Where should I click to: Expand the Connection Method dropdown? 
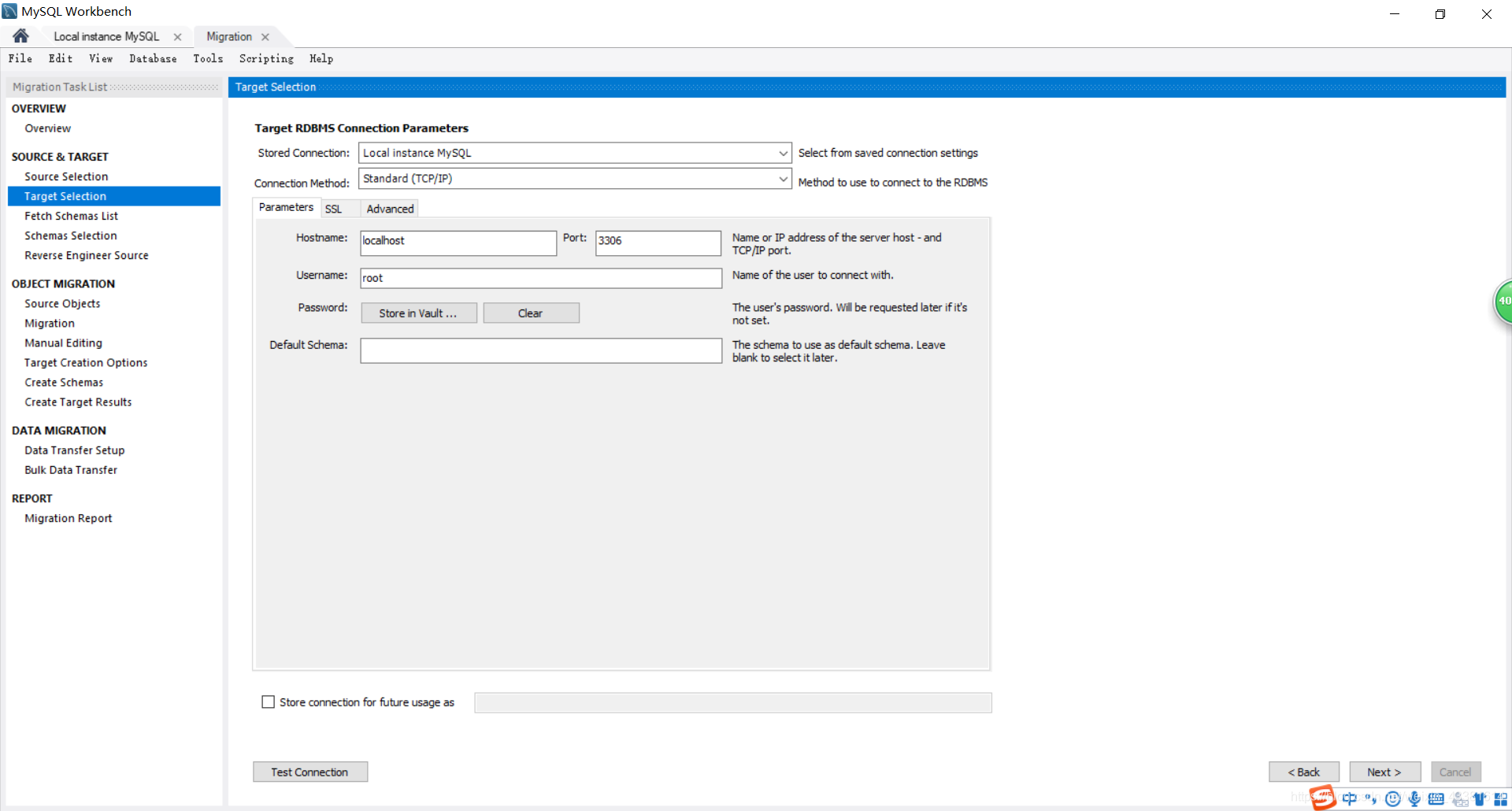[x=783, y=179]
